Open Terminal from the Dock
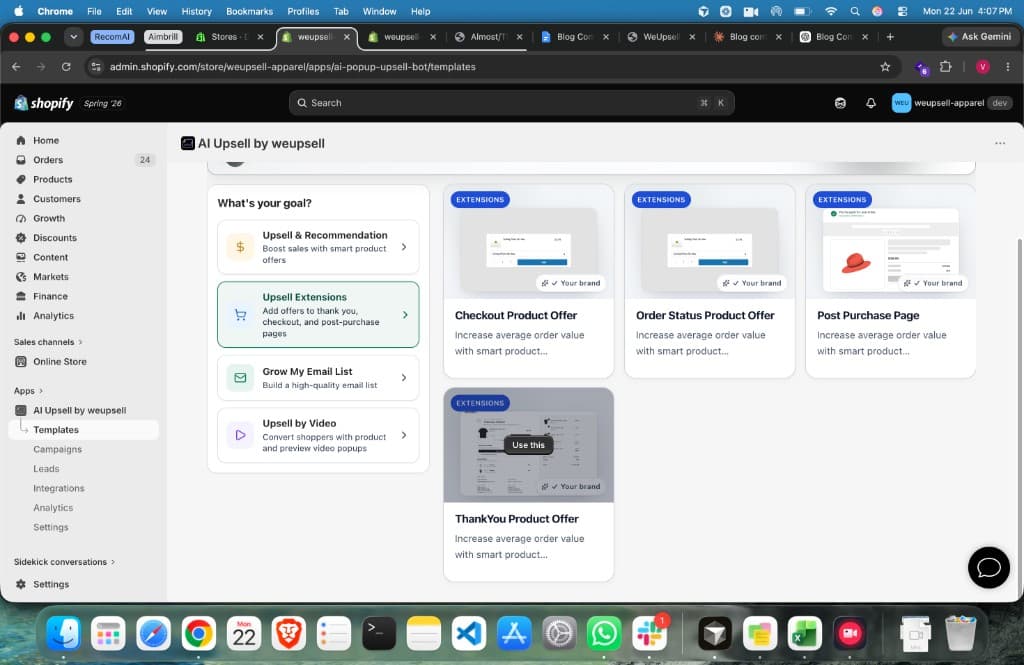This screenshot has height=665, width=1024. click(x=379, y=633)
